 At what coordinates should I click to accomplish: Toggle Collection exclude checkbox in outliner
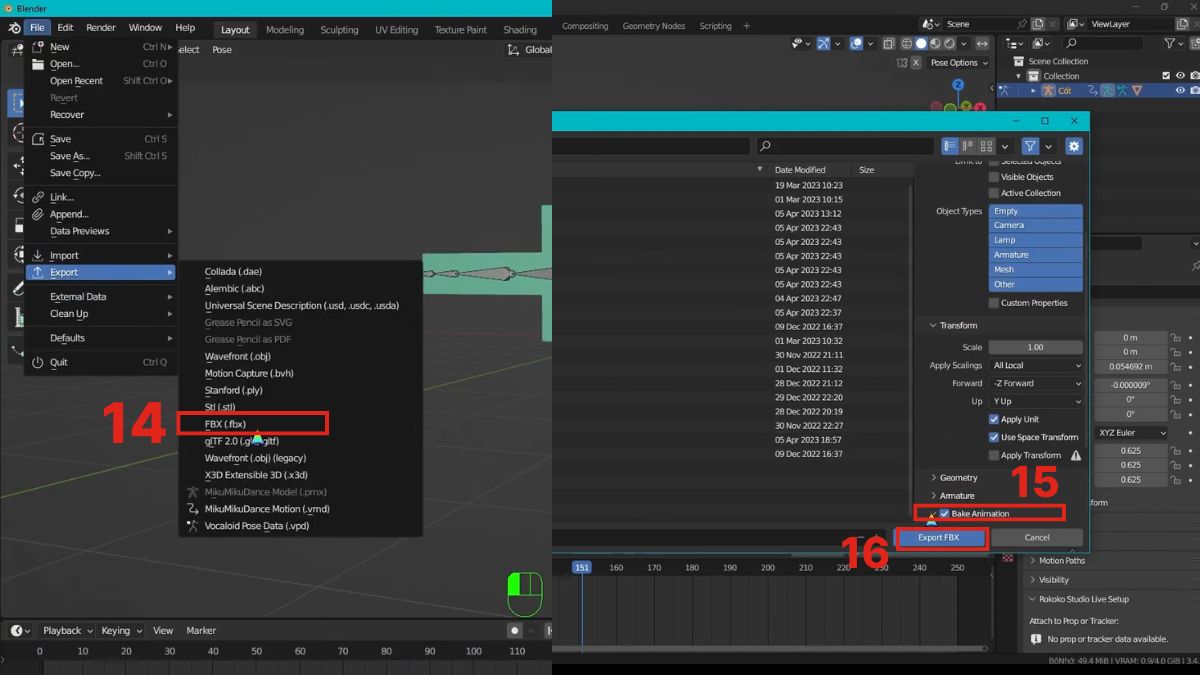(x=1166, y=76)
